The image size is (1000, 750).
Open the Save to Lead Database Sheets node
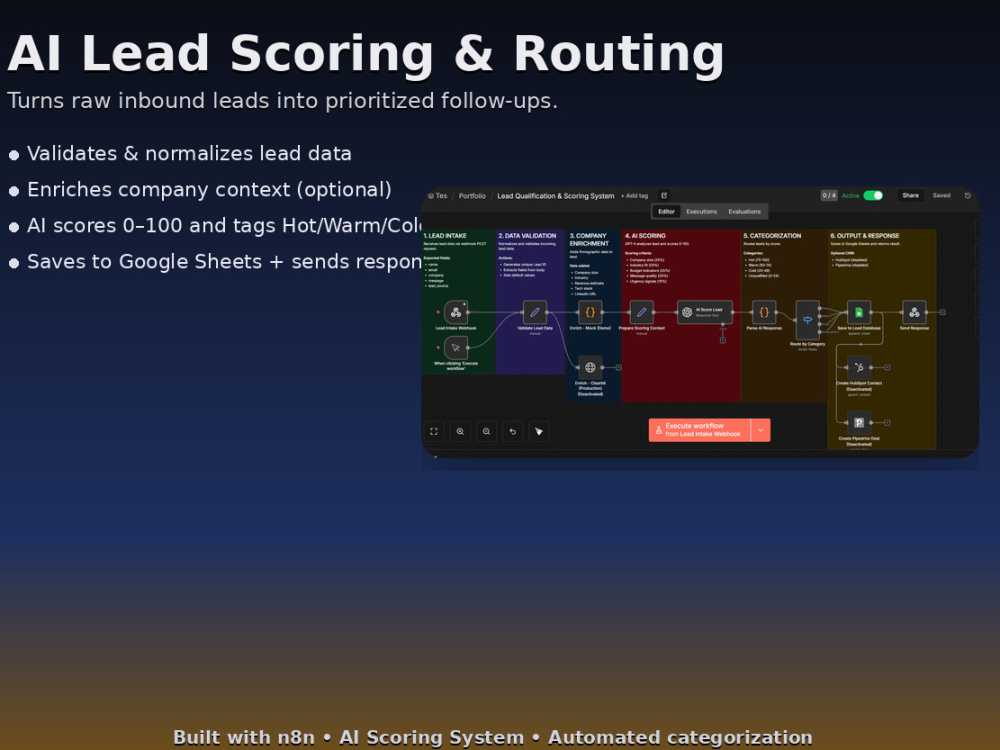(x=858, y=312)
